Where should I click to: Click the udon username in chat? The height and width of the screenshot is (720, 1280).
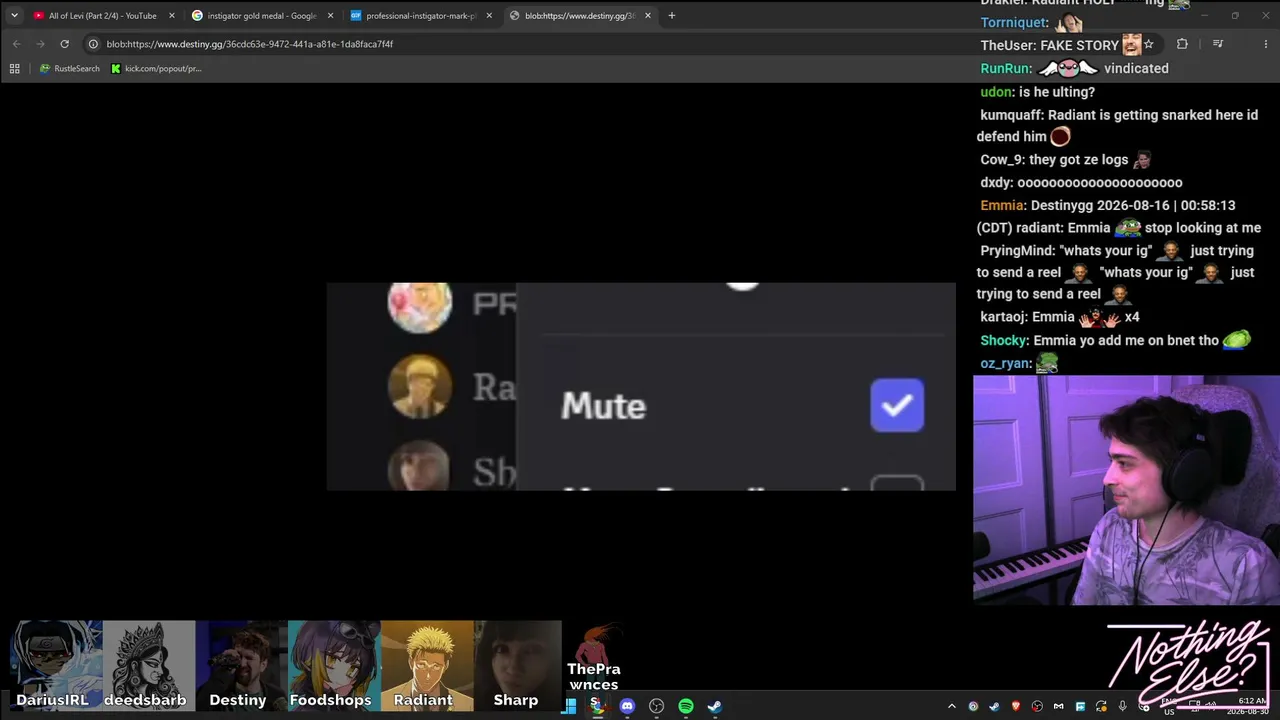(x=997, y=92)
